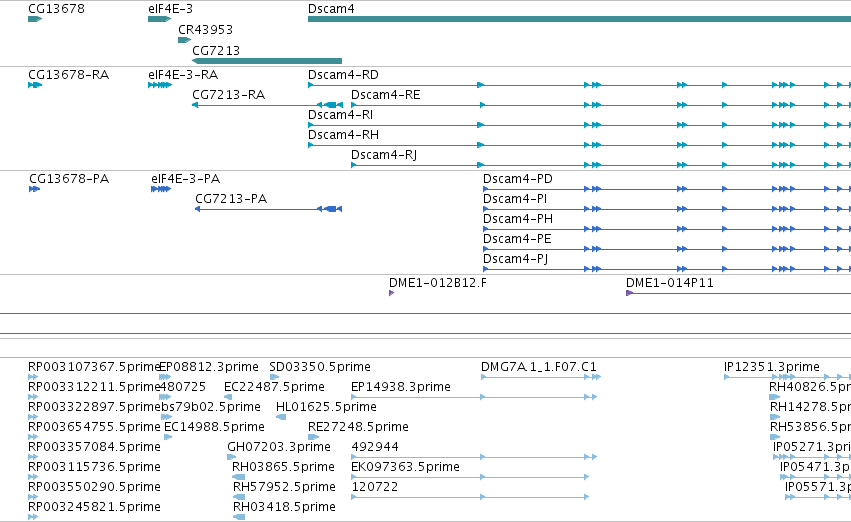The image size is (851, 522).
Task: Select EST EC14988.5prime
Action: click(x=214, y=427)
